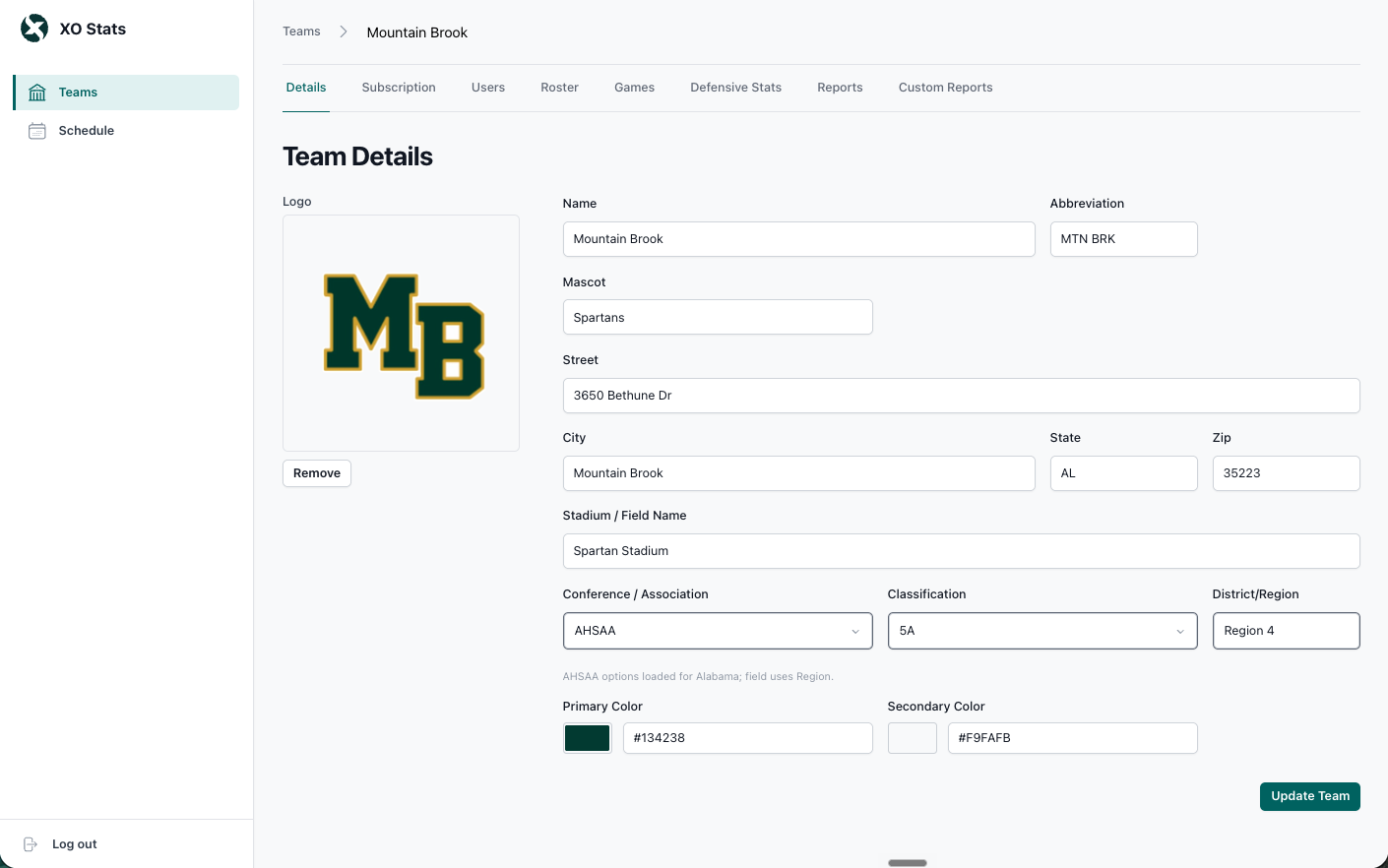Click the Mountain Brook breadcrumb text
Viewport: 1388px width, 868px height.
[x=417, y=32]
